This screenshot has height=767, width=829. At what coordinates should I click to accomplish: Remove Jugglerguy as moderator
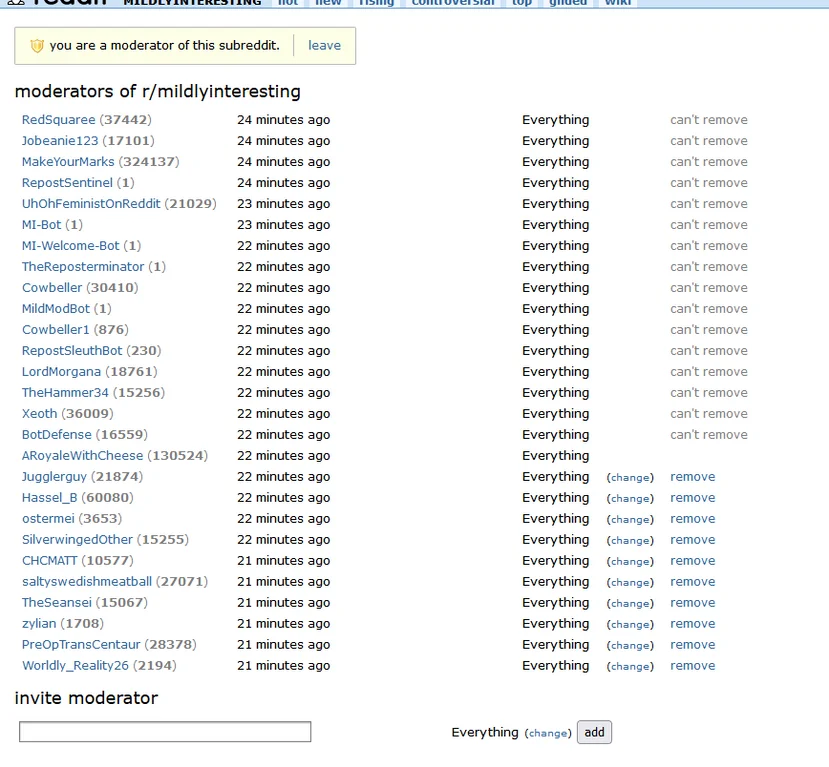tap(693, 477)
